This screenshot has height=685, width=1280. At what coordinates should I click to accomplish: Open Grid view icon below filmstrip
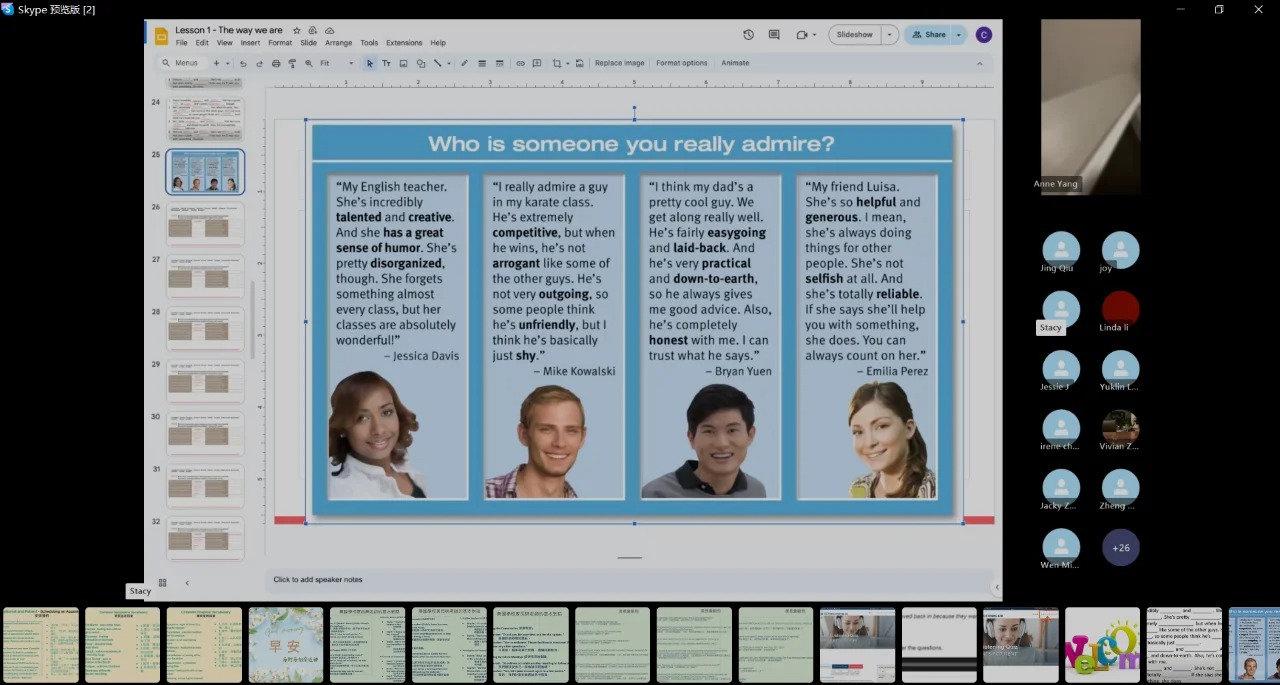[162, 583]
